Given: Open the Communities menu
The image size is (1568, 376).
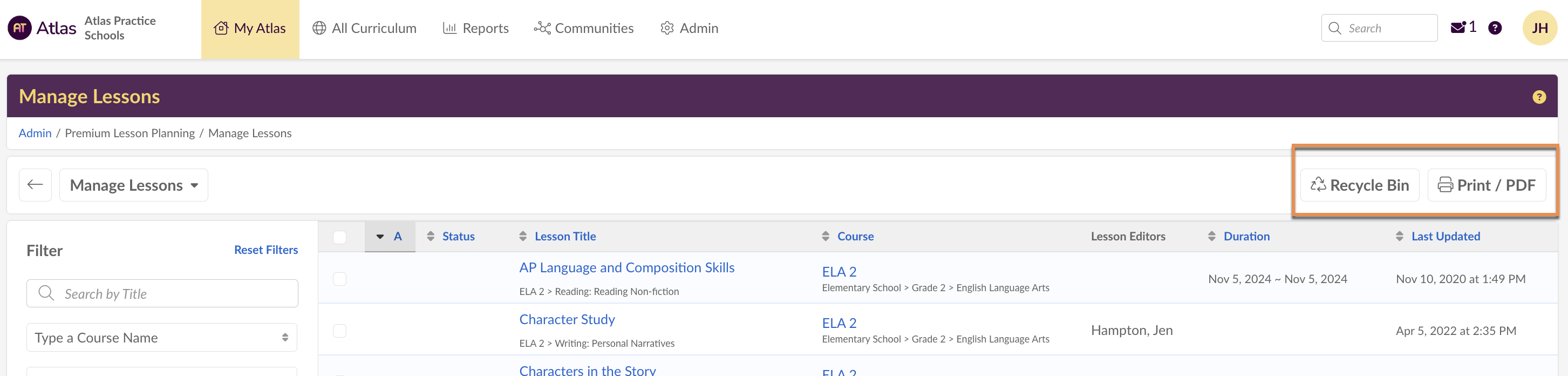Looking at the screenshot, I should point(584,29).
